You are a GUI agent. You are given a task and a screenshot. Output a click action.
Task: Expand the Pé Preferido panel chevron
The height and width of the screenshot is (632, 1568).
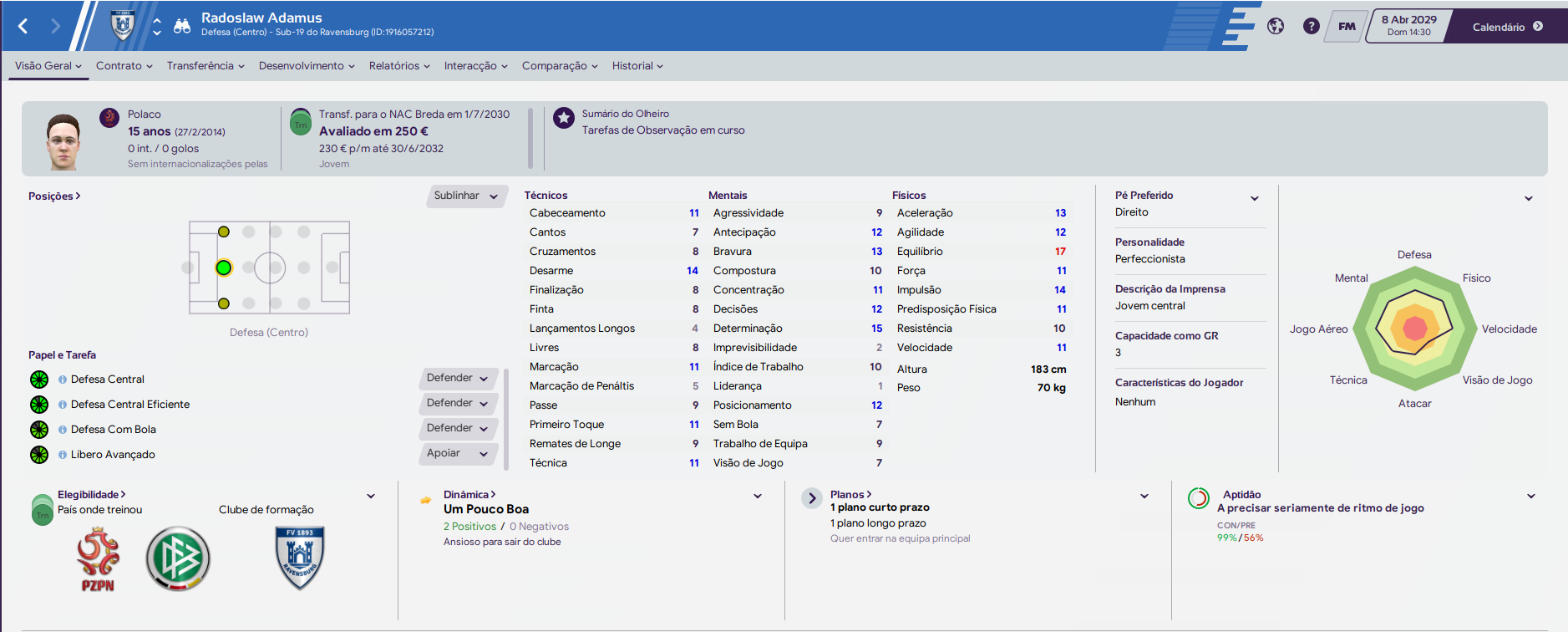point(1255,198)
